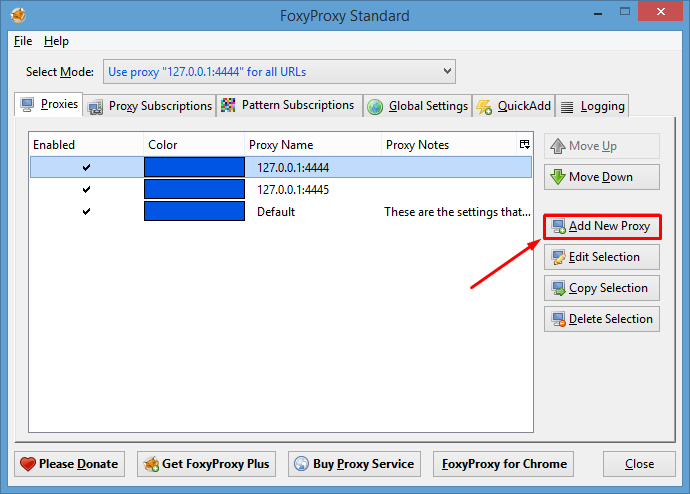Click the Proxy Notes column header
The width and height of the screenshot is (690, 494).
coord(449,145)
